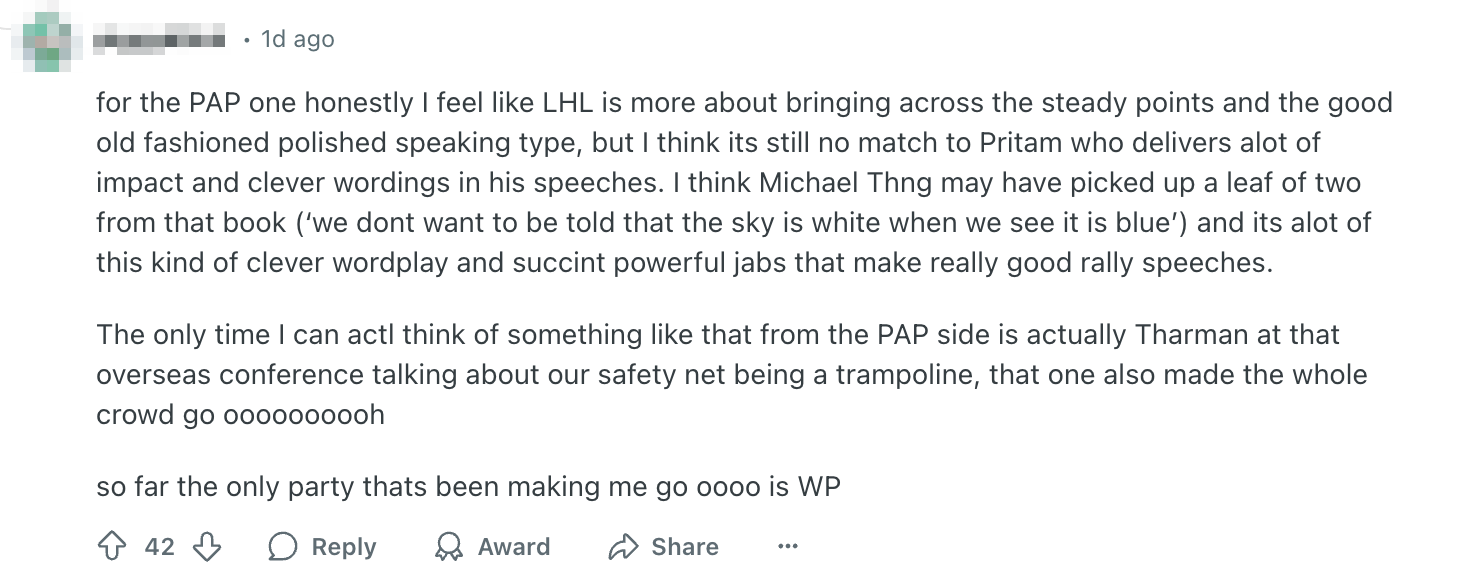Open the commenter's blurred avatar
Screen dimensions: 1472x584
pyautogui.click(x=47, y=39)
